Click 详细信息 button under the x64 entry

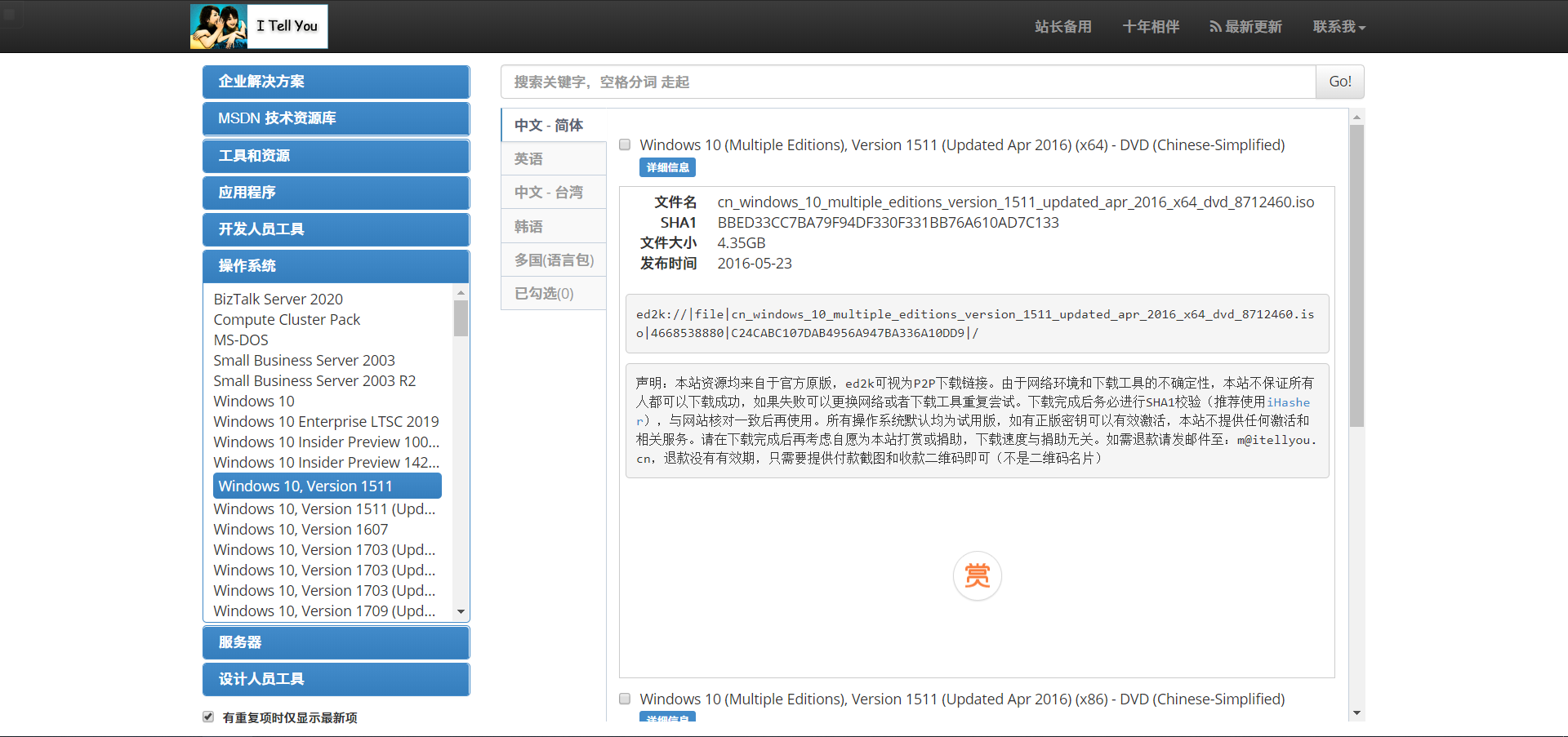pos(667,167)
